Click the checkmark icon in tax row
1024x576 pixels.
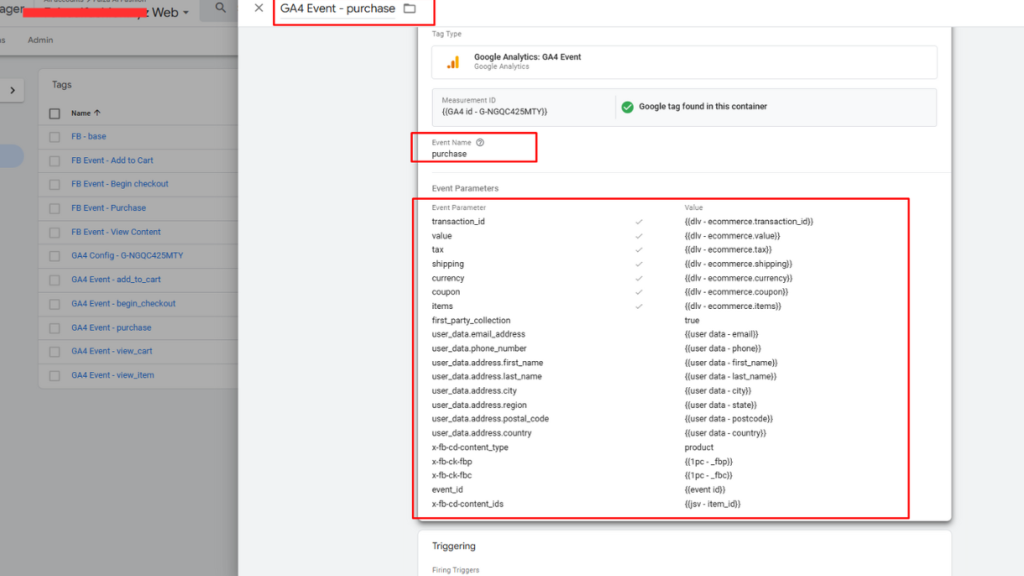tap(639, 250)
